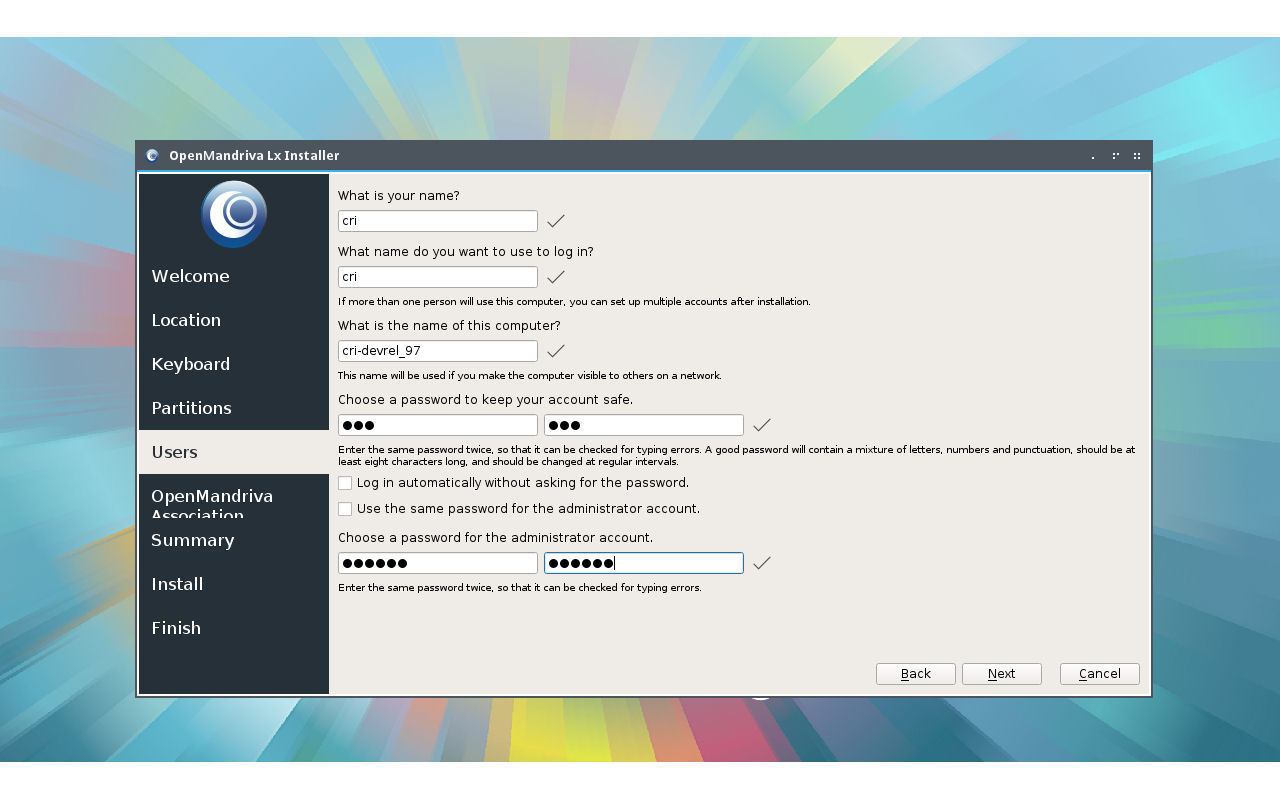Click the checkmark beside the computer name field
1280x800 pixels.
556,351
